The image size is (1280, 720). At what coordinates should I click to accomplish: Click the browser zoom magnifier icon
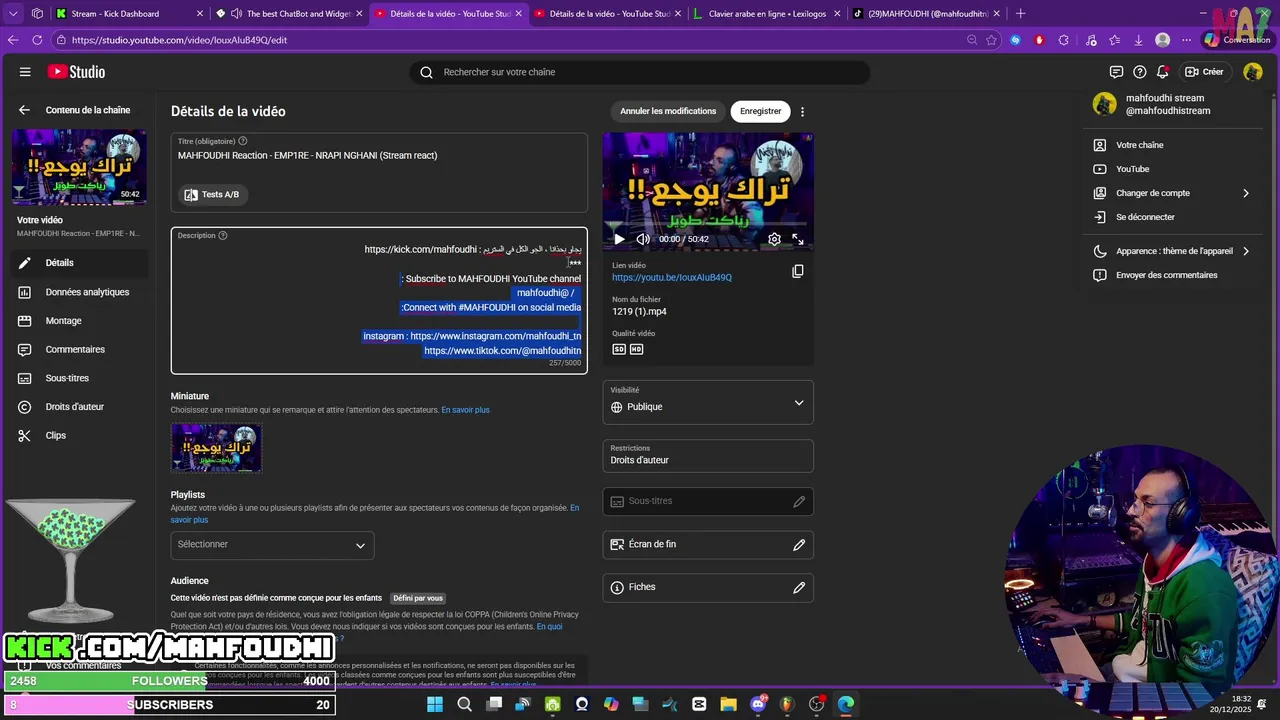972,40
